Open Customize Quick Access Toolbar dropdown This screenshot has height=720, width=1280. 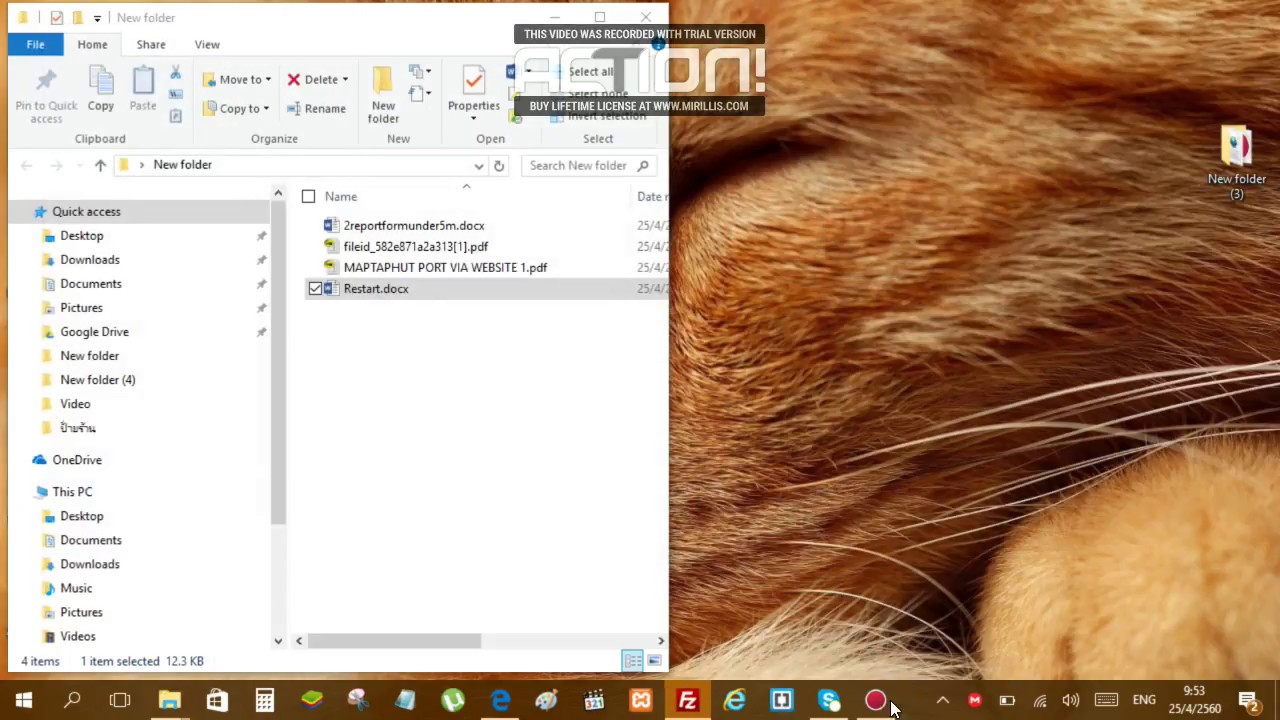click(x=97, y=18)
